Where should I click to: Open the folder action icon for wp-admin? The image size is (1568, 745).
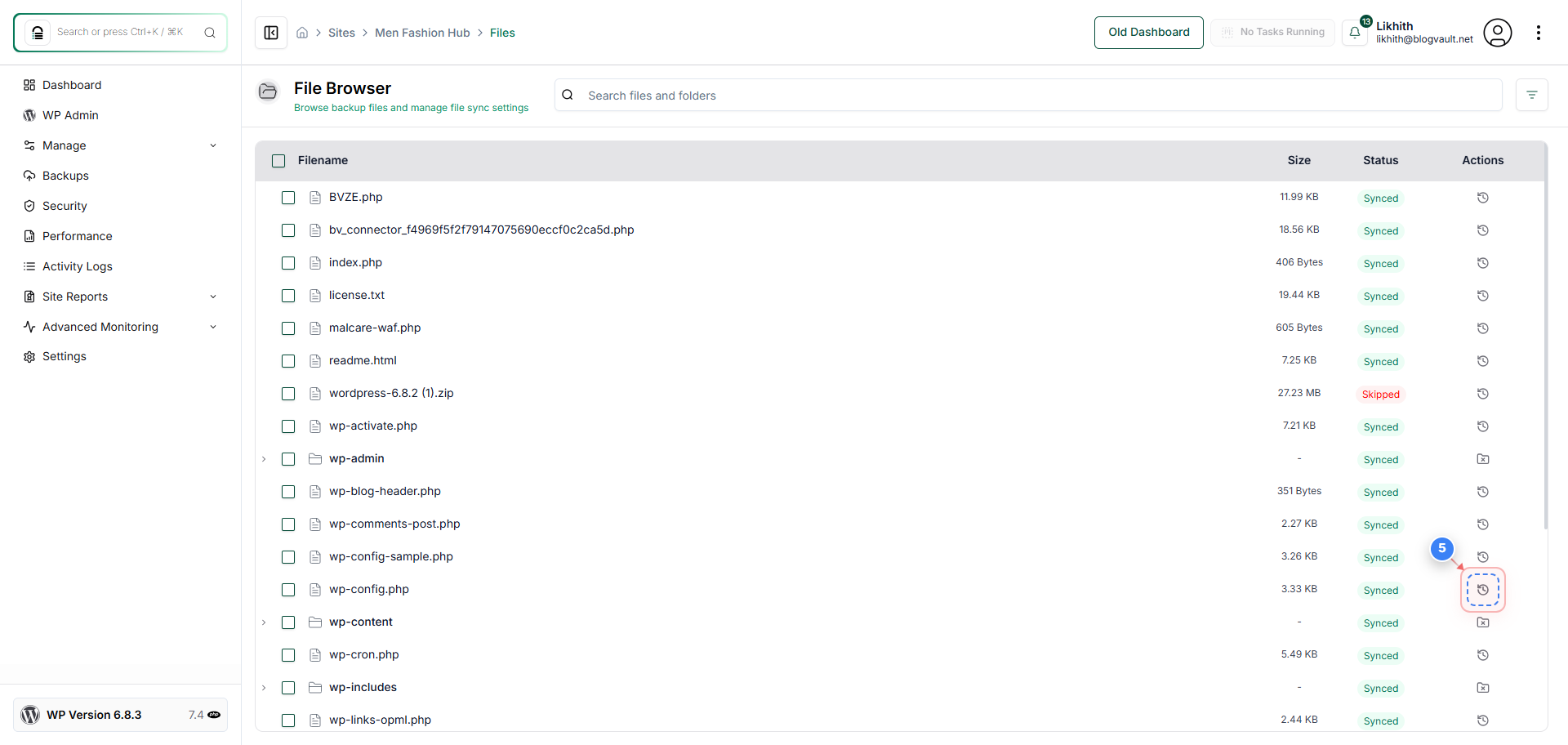point(1483,459)
